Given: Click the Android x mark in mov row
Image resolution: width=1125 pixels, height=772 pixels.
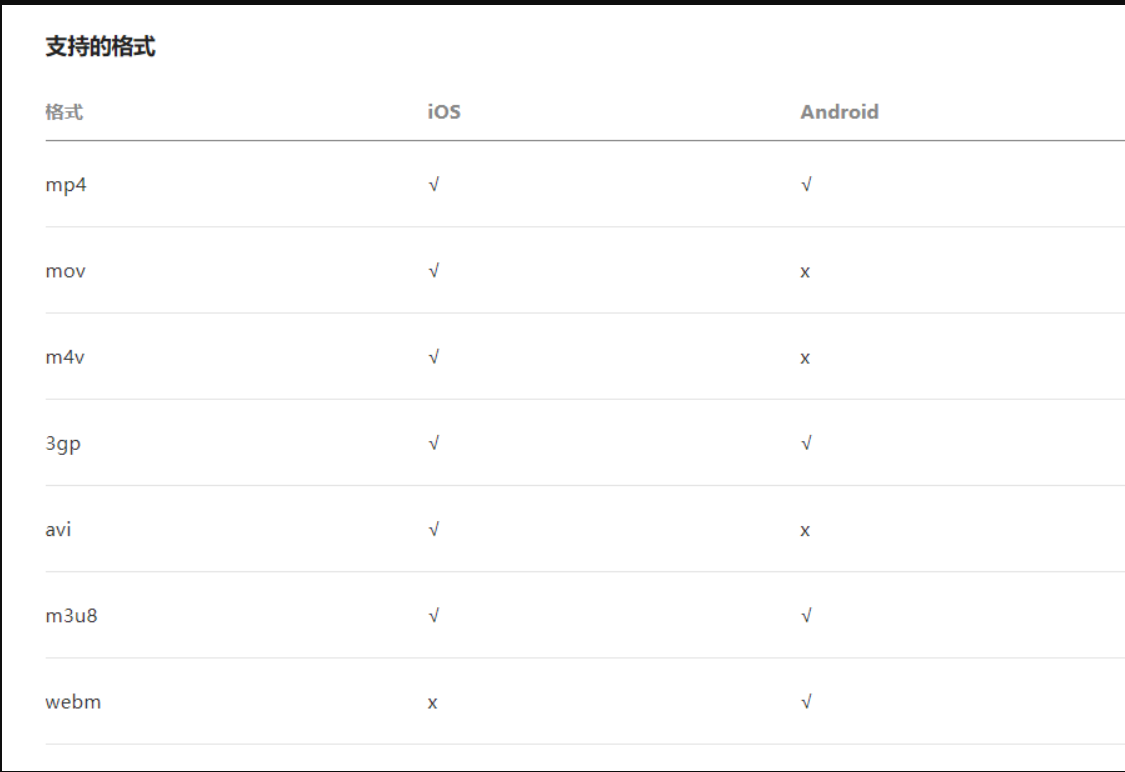Looking at the screenshot, I should click(x=805, y=272).
